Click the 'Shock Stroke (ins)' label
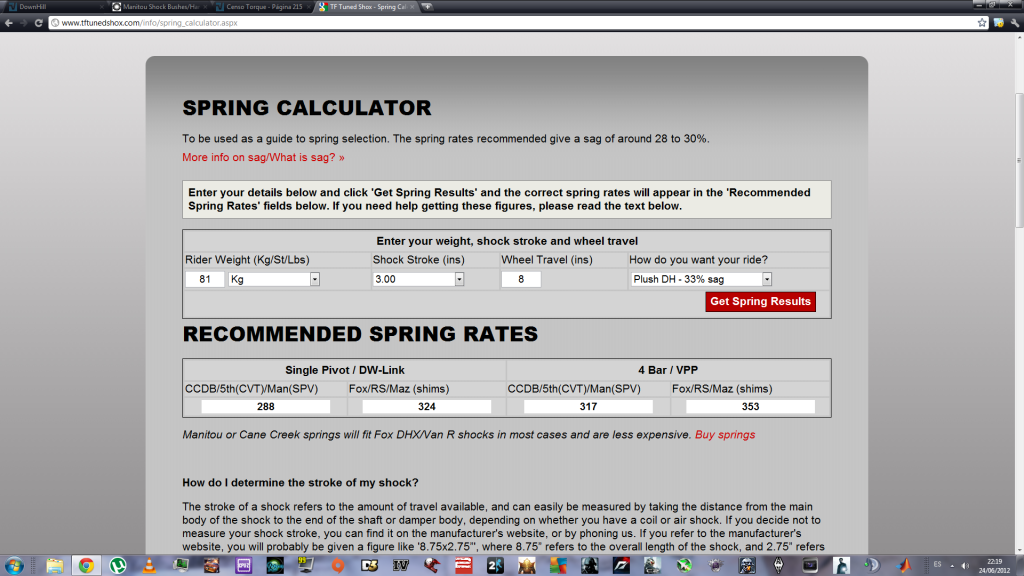Screen dimensions: 1024x576 pyautogui.click(x=419, y=260)
